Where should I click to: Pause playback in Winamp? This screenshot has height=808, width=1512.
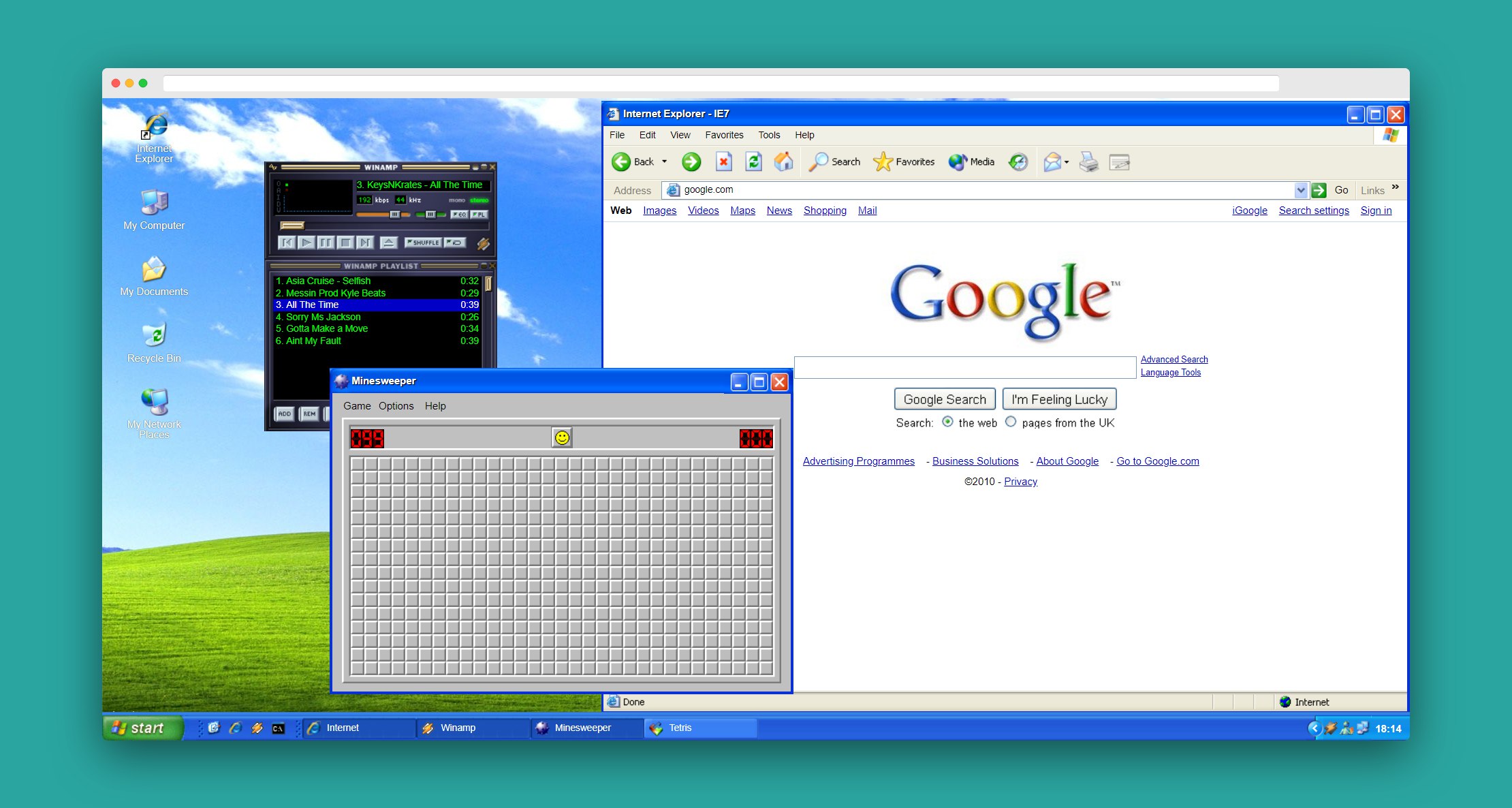pyautogui.click(x=326, y=243)
